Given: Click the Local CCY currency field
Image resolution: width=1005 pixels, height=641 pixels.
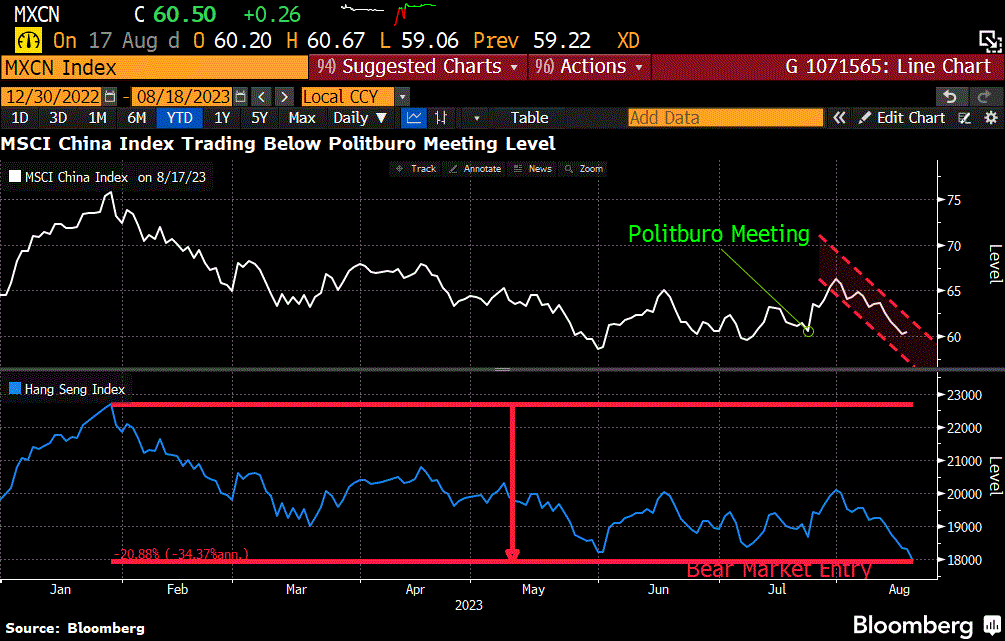Looking at the screenshot, I should [x=348, y=97].
